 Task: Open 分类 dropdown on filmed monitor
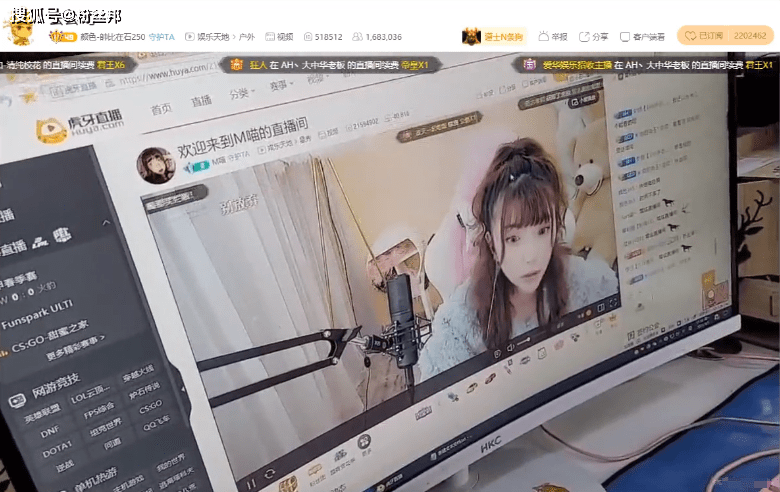(242, 93)
